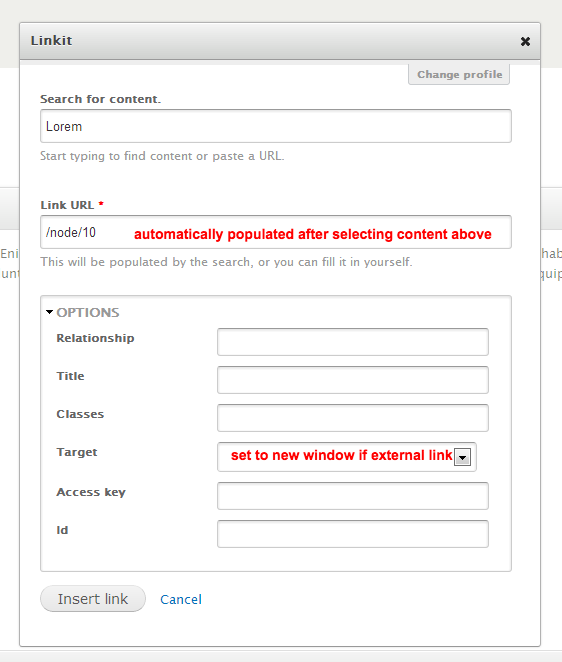Click the Access key label

pos(91,492)
